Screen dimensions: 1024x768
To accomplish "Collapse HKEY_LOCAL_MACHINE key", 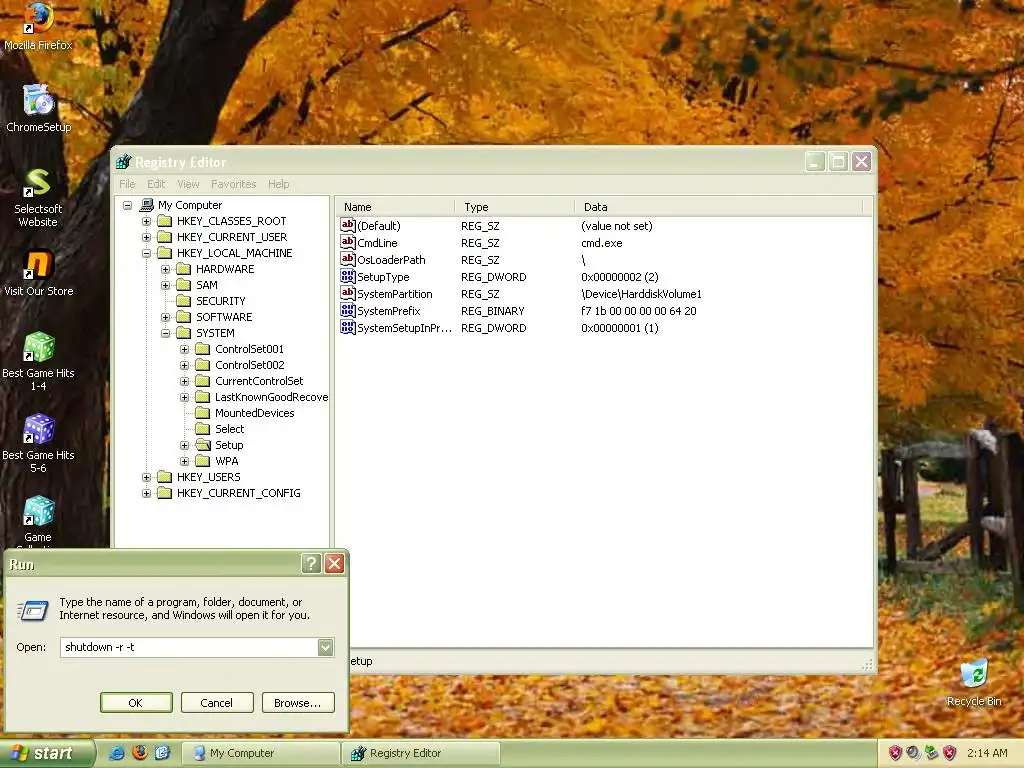I will 146,253.
